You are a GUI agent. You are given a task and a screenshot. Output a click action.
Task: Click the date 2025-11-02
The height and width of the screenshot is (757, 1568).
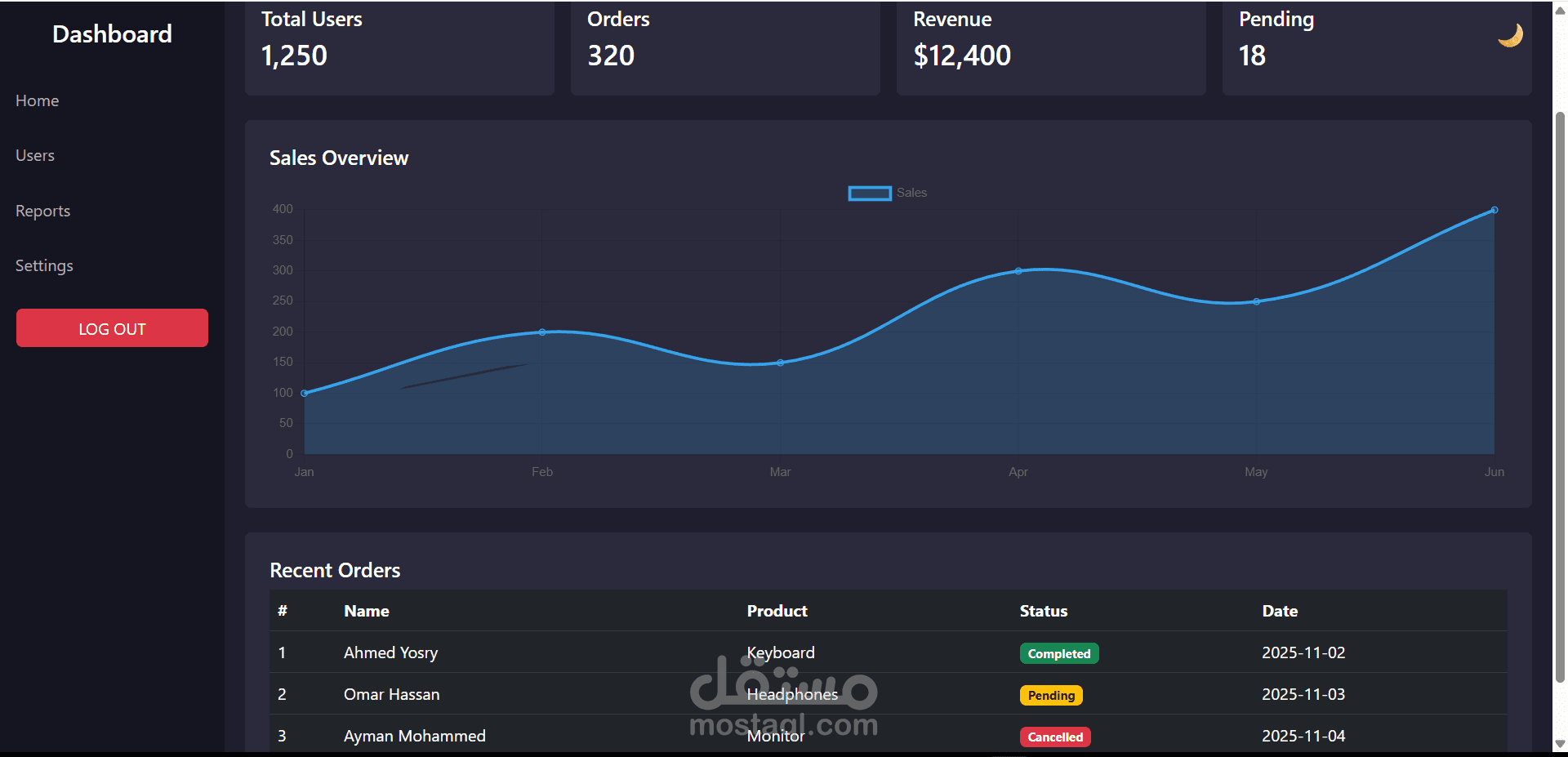pos(1303,652)
